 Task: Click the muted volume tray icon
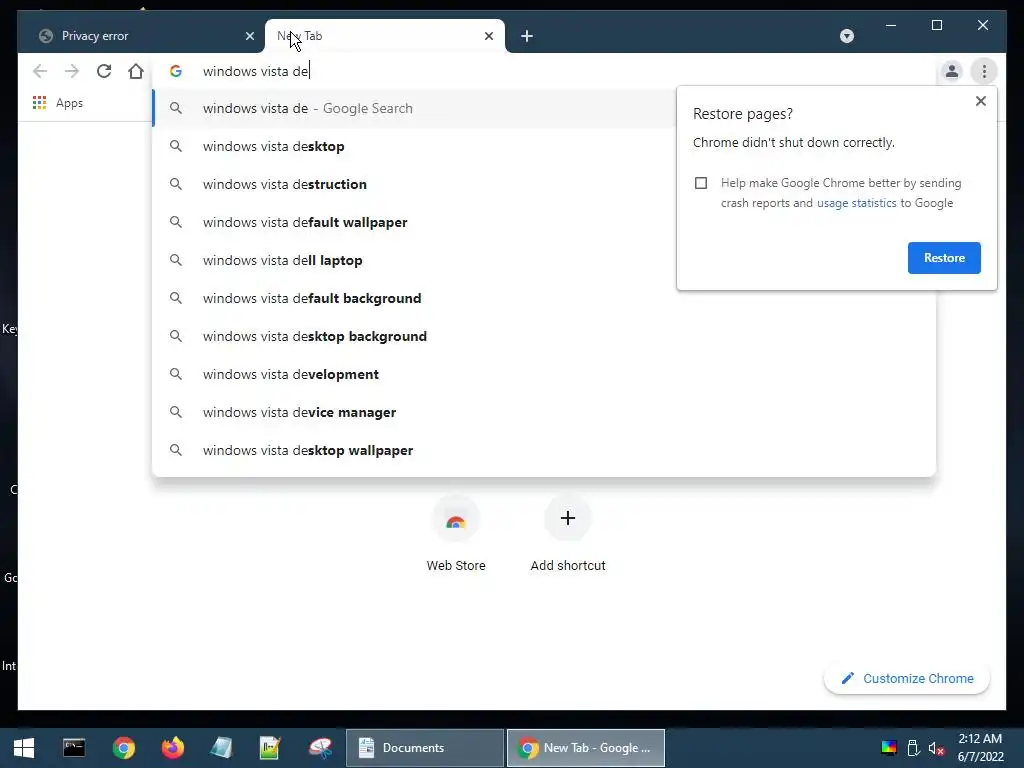[936, 748]
